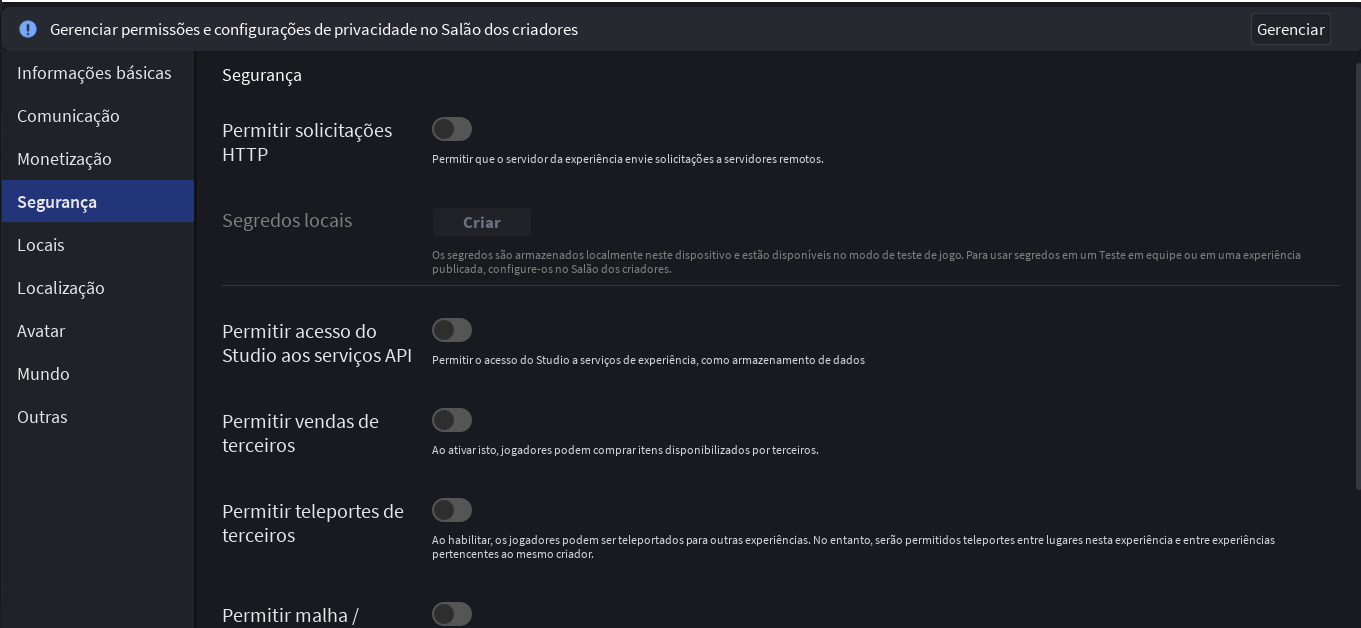Select the Outras tab
Viewport: 1361px width, 628px height.
pos(42,417)
